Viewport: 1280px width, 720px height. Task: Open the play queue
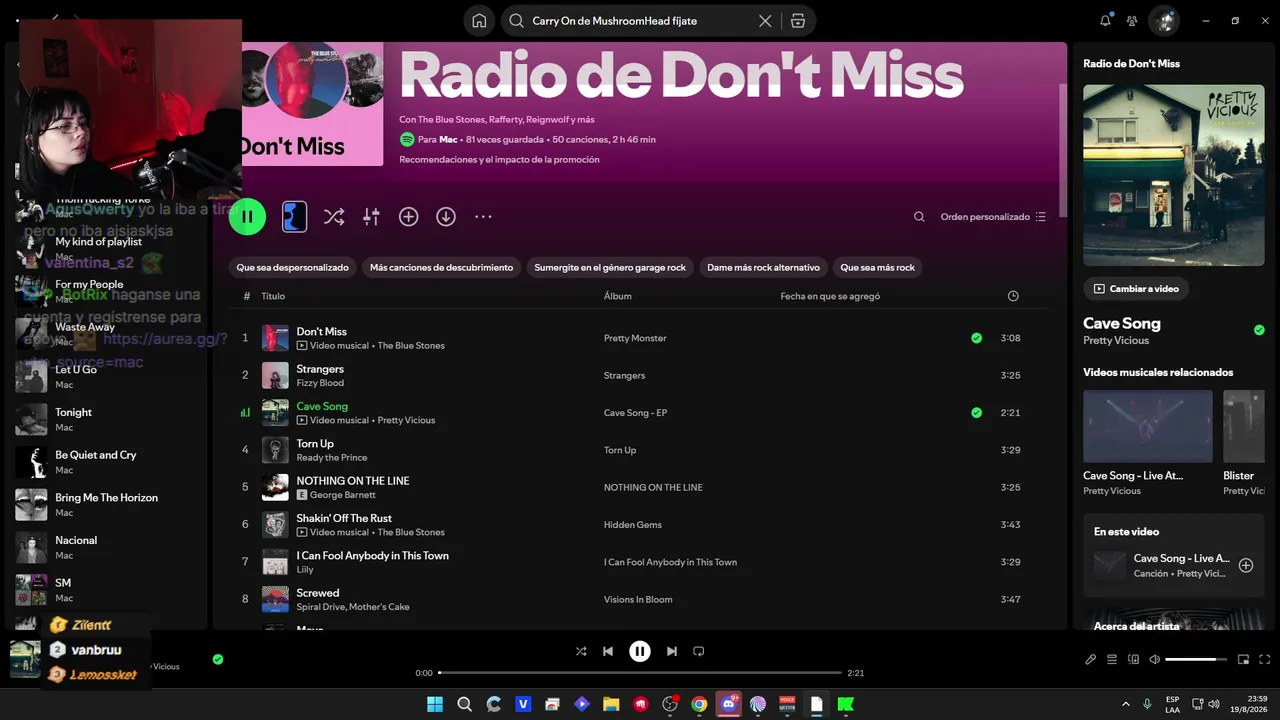[x=1112, y=659]
